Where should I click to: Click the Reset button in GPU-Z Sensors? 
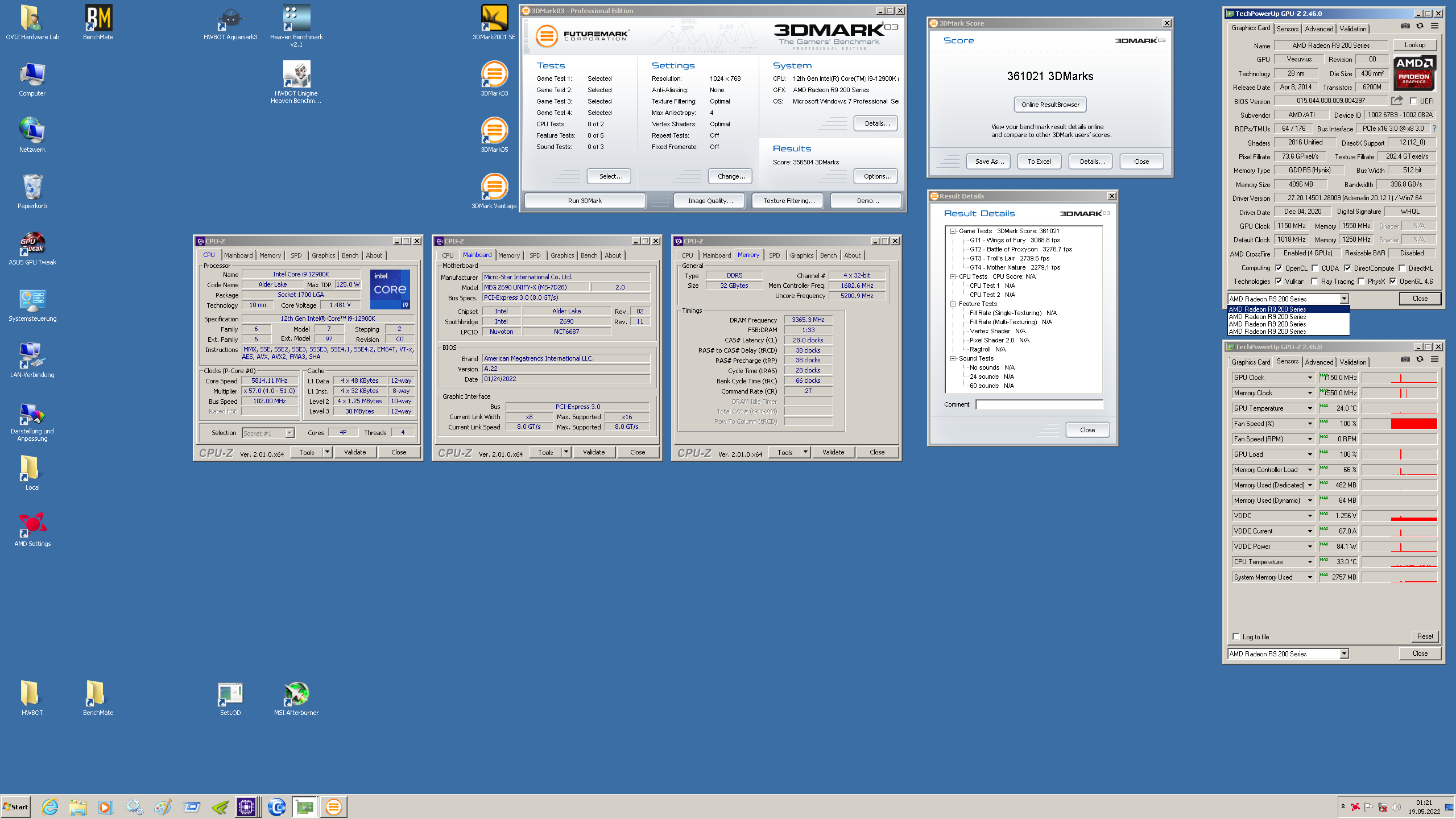coord(1425,636)
